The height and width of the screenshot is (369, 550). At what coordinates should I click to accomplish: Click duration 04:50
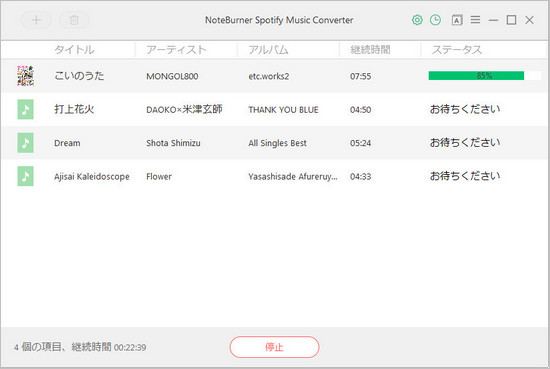pyautogui.click(x=361, y=110)
